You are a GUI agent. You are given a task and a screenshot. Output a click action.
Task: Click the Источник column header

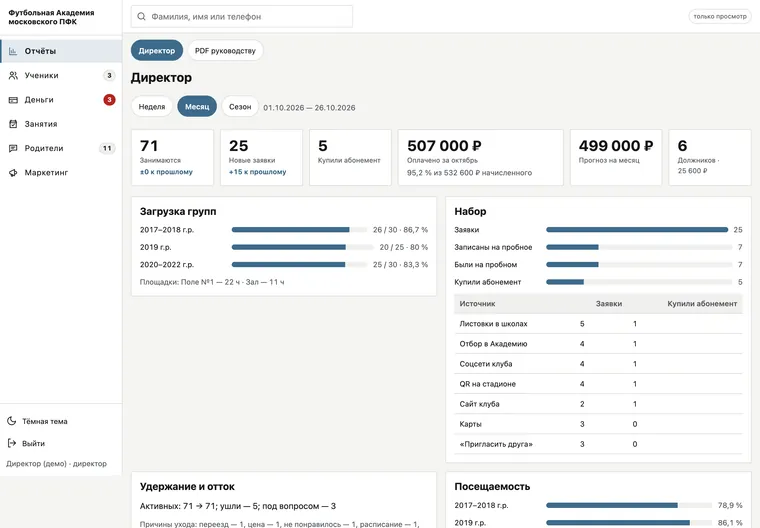coord(477,304)
